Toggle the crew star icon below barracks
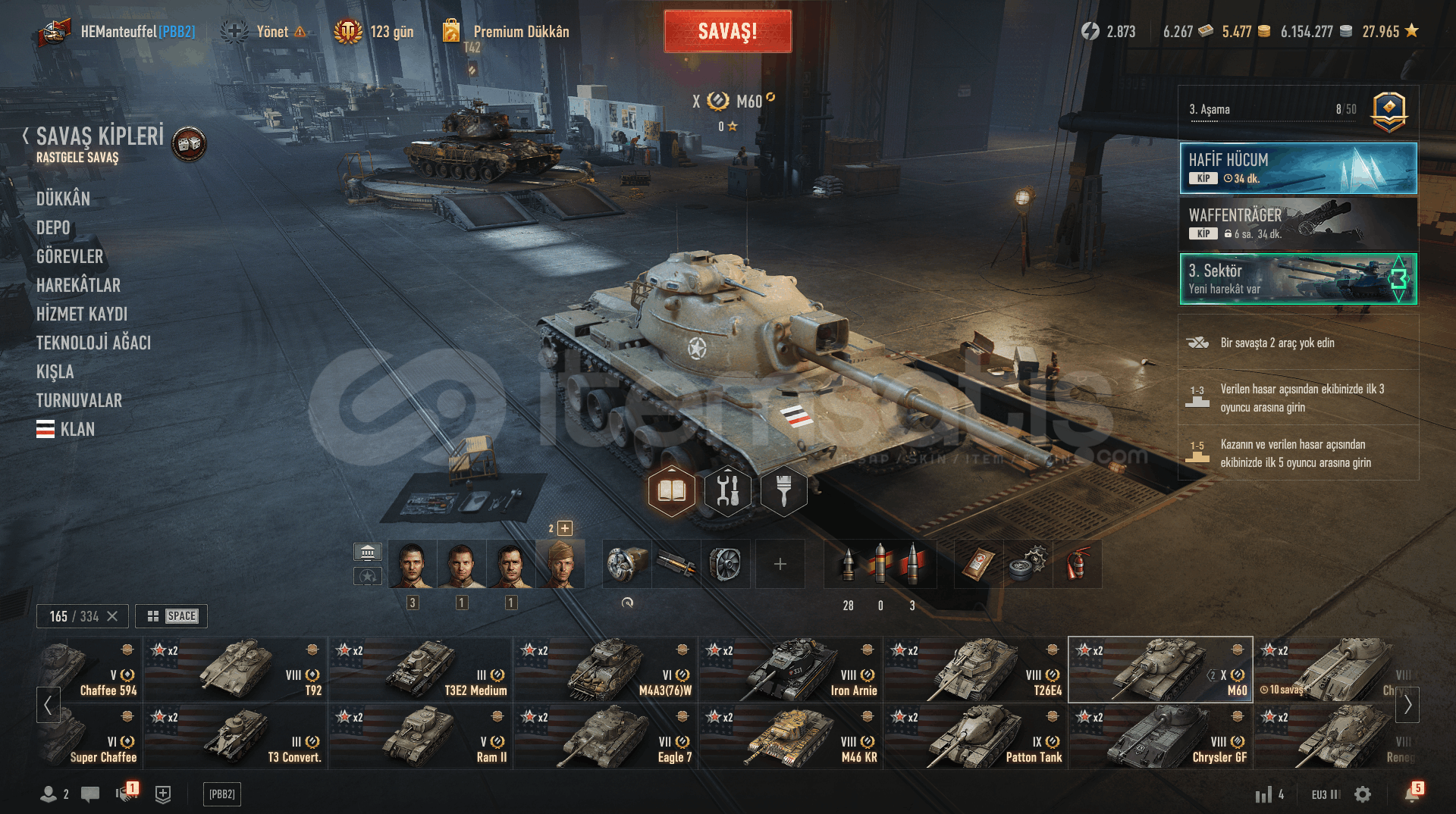The height and width of the screenshot is (814, 1456). click(368, 577)
